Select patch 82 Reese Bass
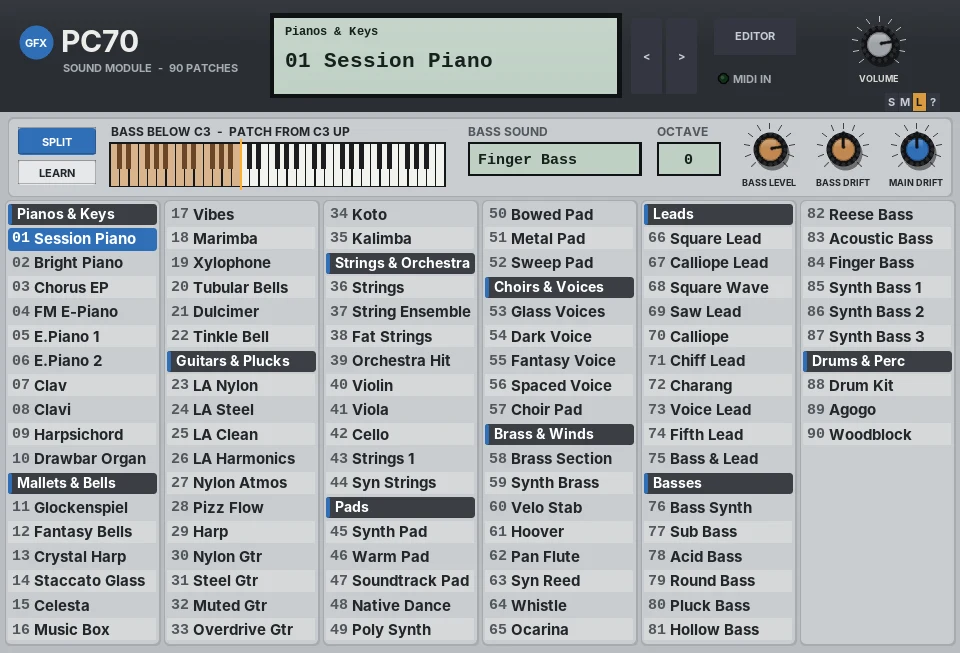 tap(877, 214)
